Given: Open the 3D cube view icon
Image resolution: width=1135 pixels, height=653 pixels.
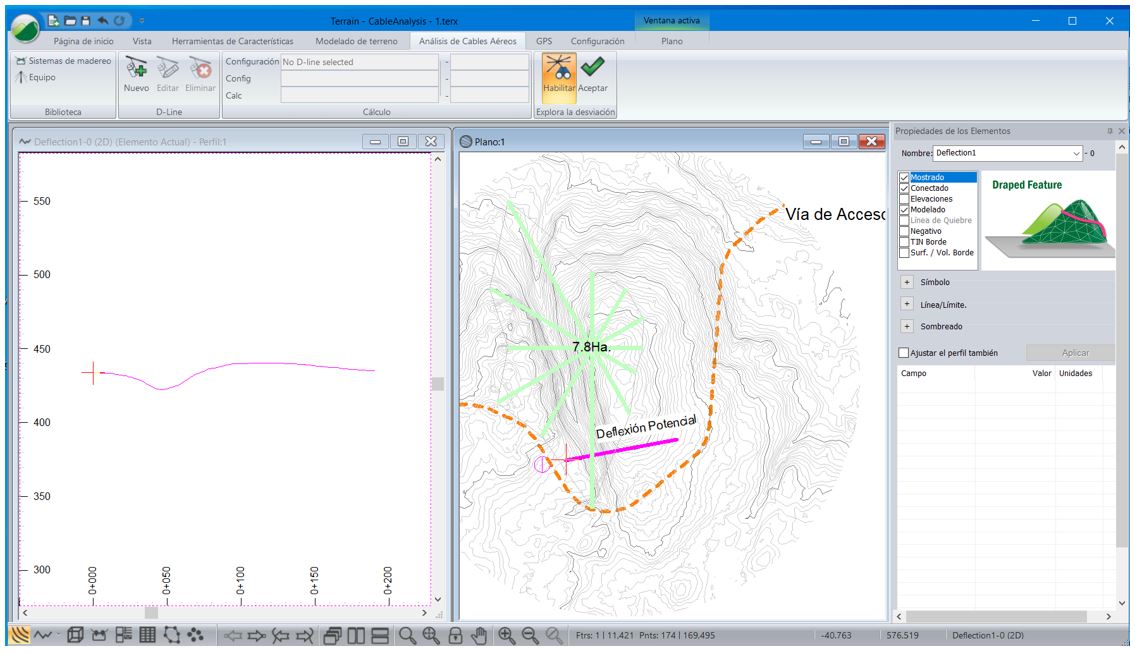Looking at the screenshot, I should coord(75,635).
